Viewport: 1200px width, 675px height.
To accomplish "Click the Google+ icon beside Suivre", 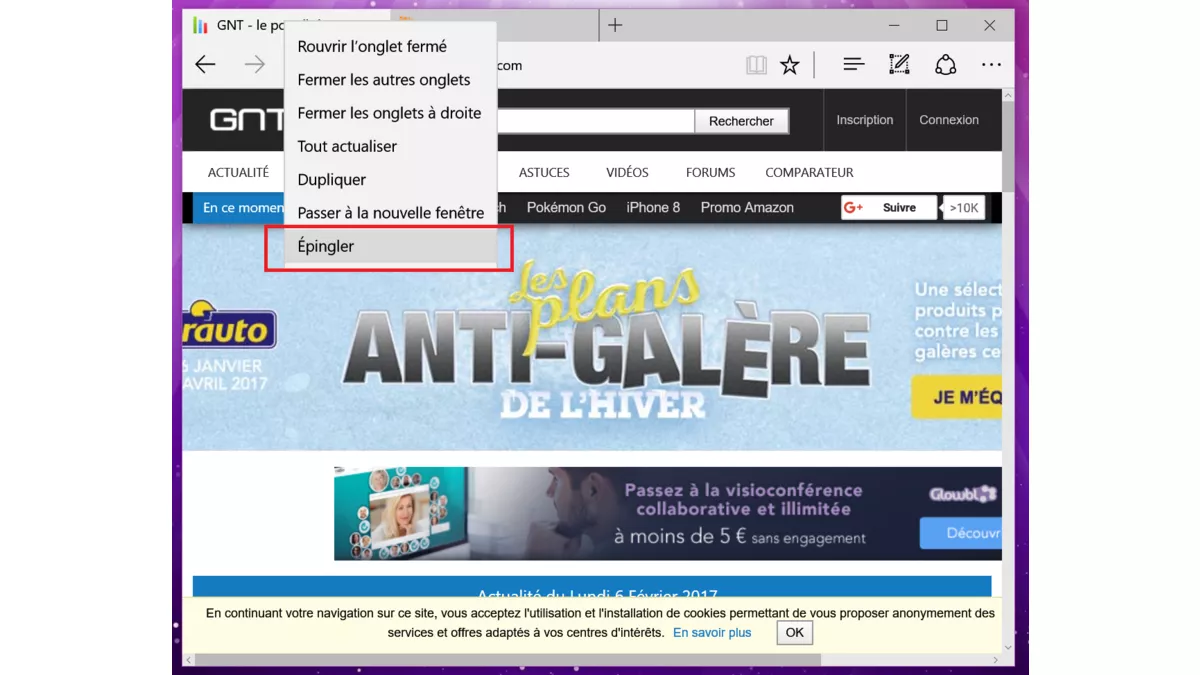I will point(853,207).
